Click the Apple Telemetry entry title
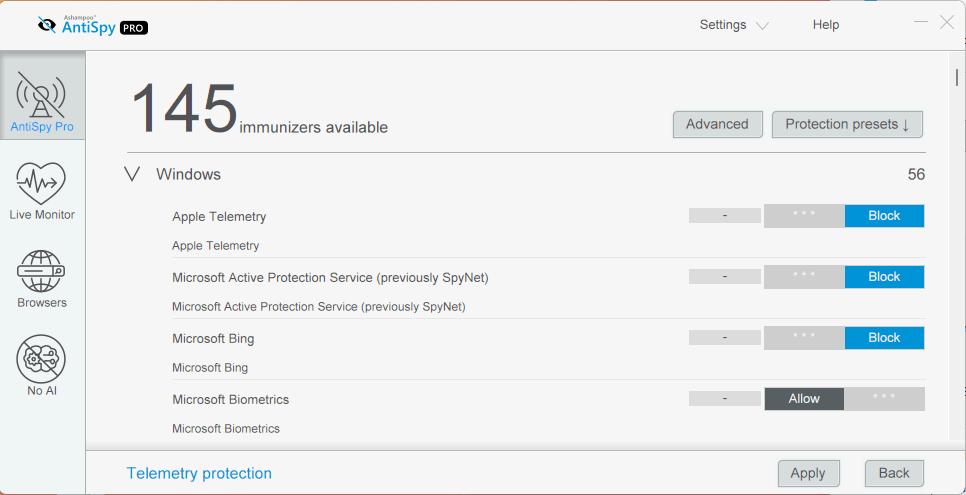966x495 pixels. [x=219, y=216]
